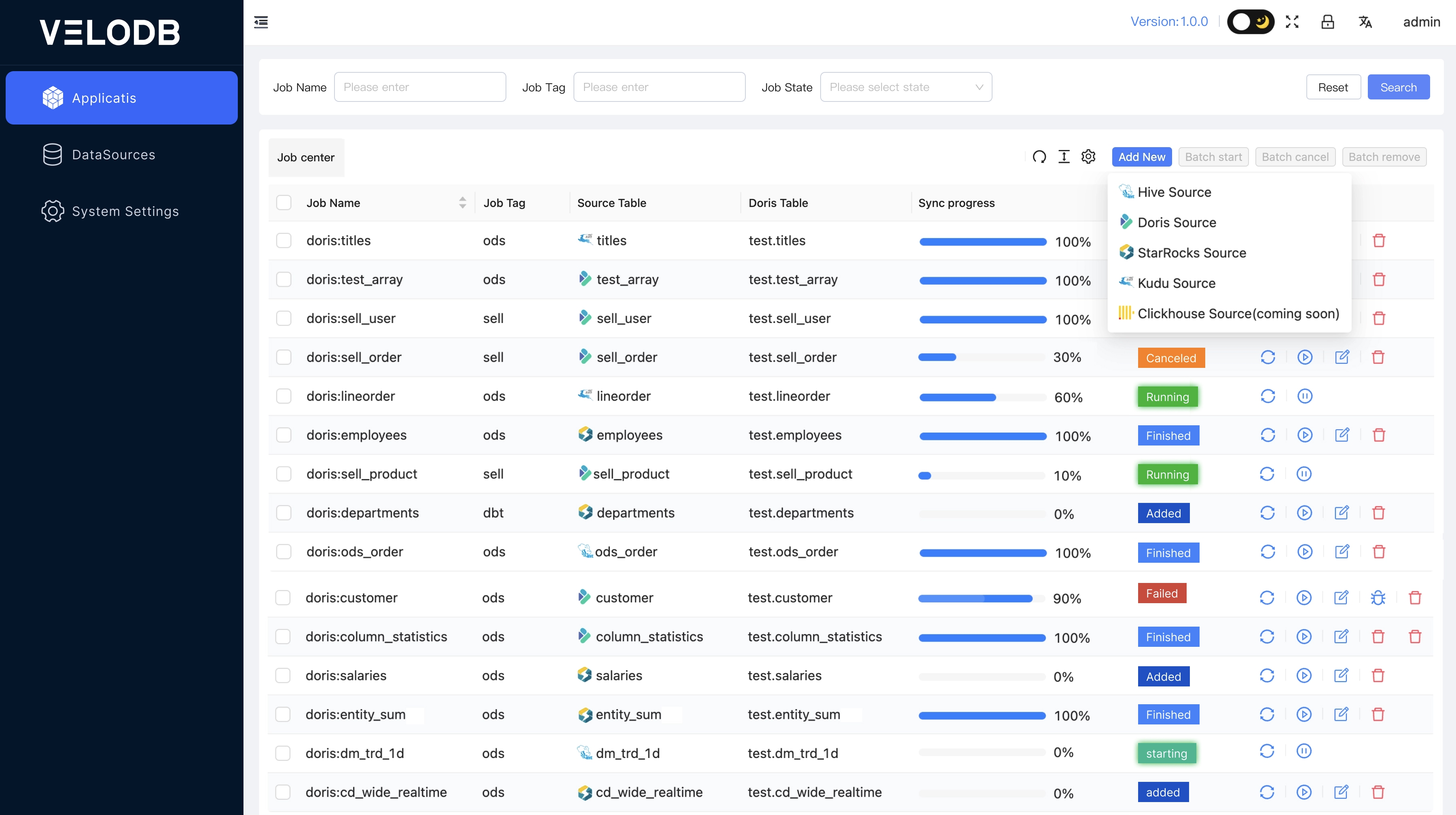Edit the doris:employees job
This screenshot has width=1456, height=815.
[1342, 435]
